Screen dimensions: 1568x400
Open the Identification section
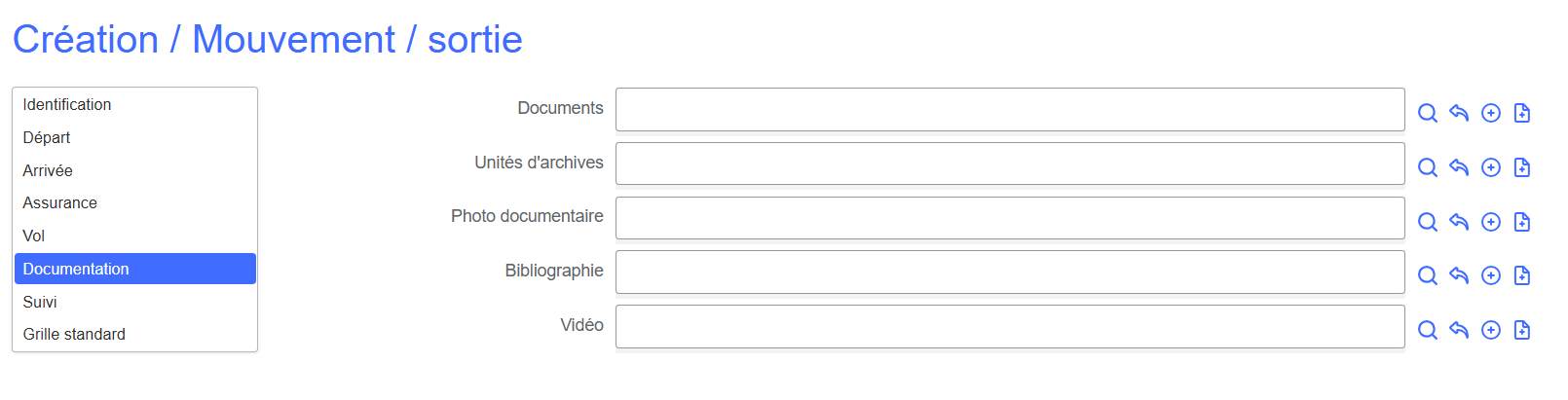click(x=67, y=104)
